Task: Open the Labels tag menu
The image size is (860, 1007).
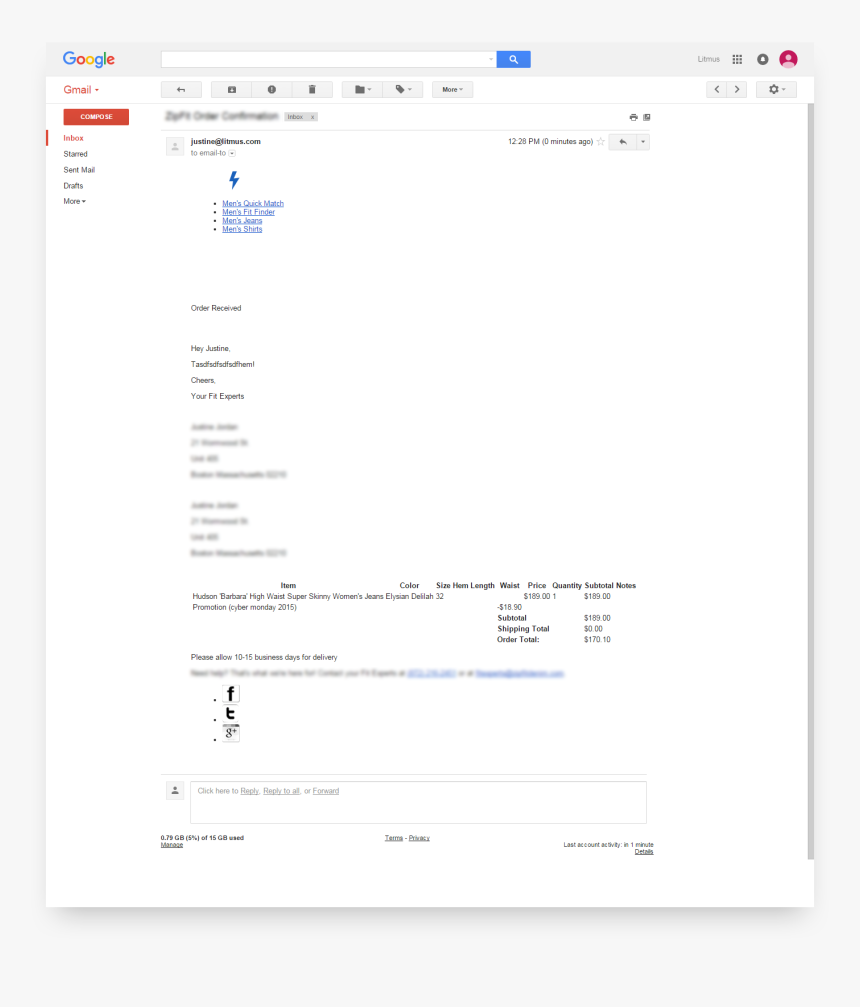Action: 403,89
